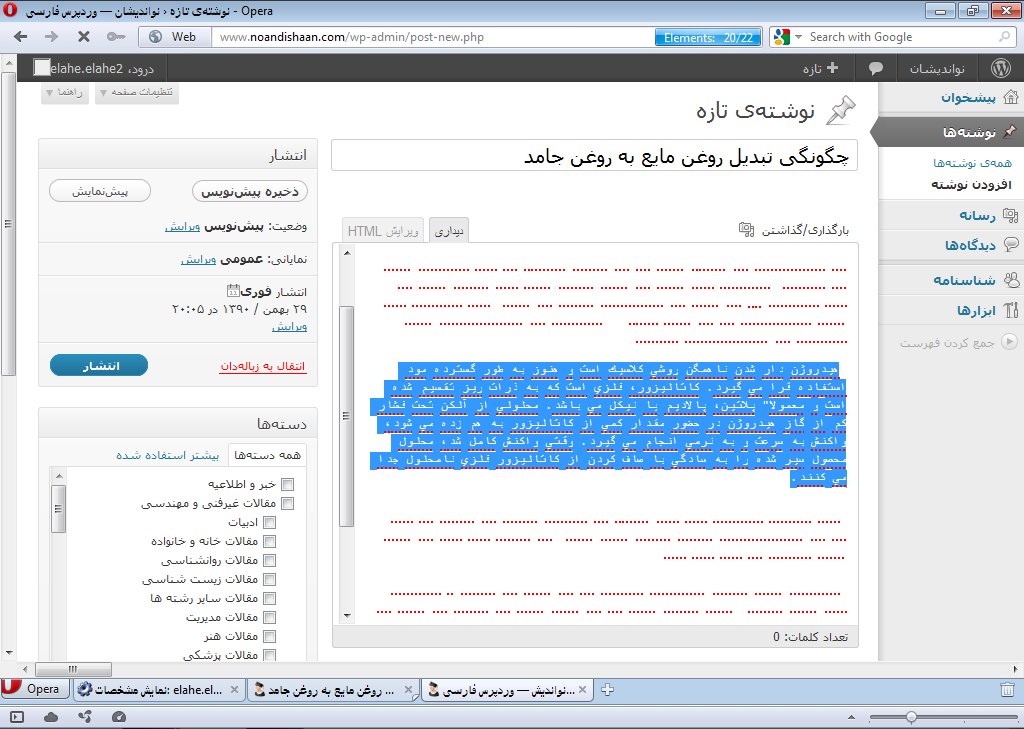Viewport: 1024px width, 729px height.
Task: Open the publish date calendar icon
Action: coord(233,291)
